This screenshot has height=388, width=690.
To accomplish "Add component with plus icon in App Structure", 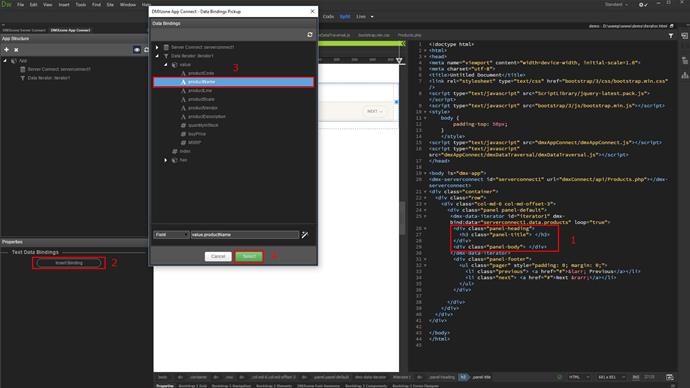I will [6, 50].
